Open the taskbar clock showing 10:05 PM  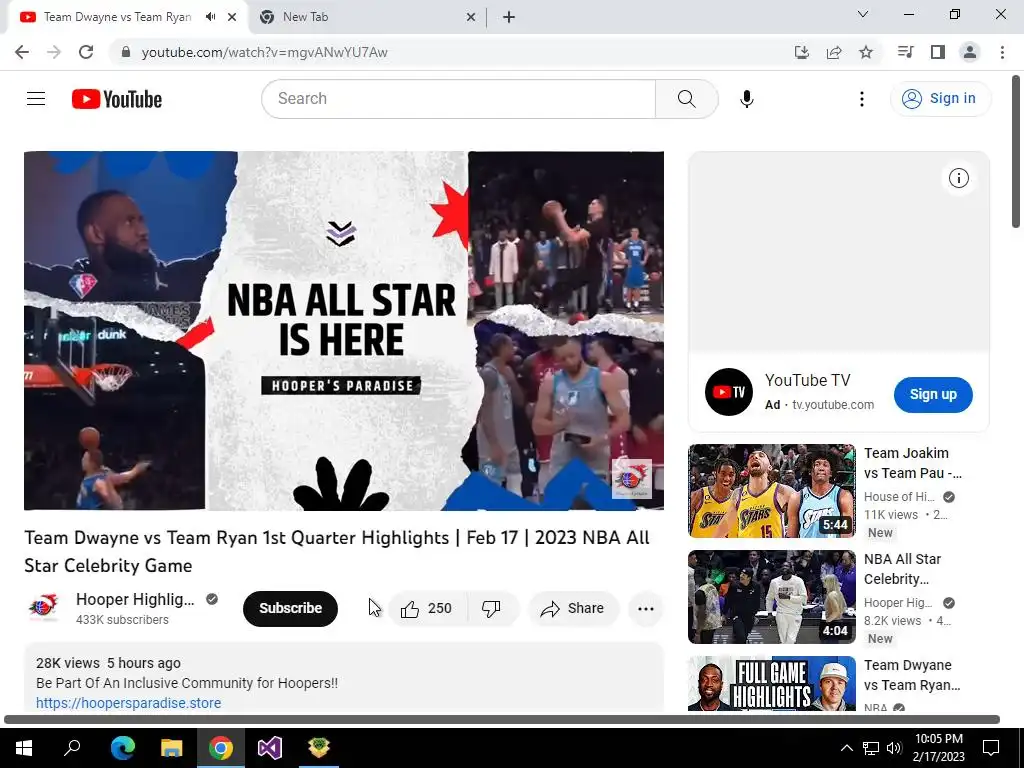tap(938, 748)
